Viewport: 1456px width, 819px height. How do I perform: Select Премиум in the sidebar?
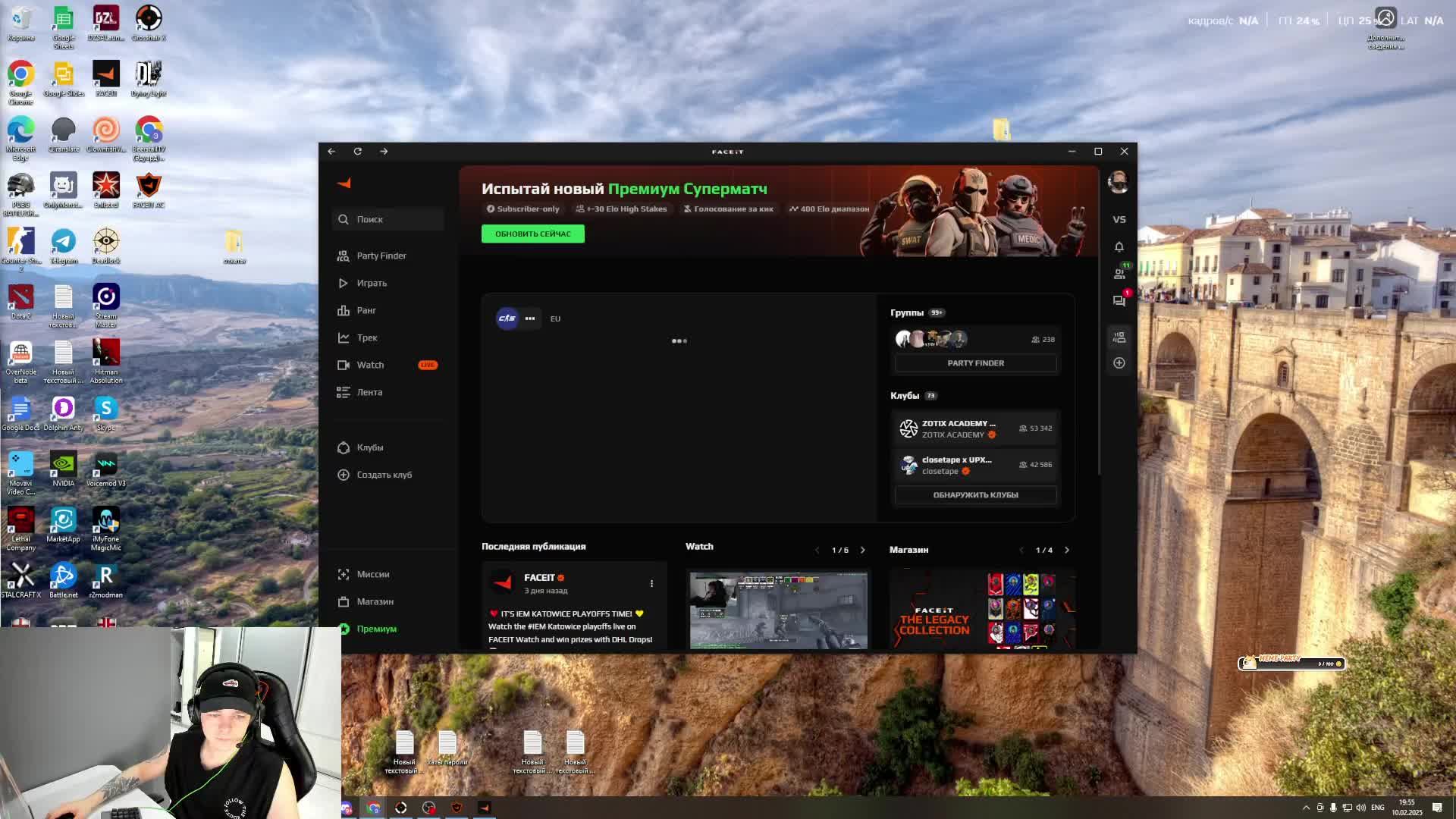(x=376, y=629)
